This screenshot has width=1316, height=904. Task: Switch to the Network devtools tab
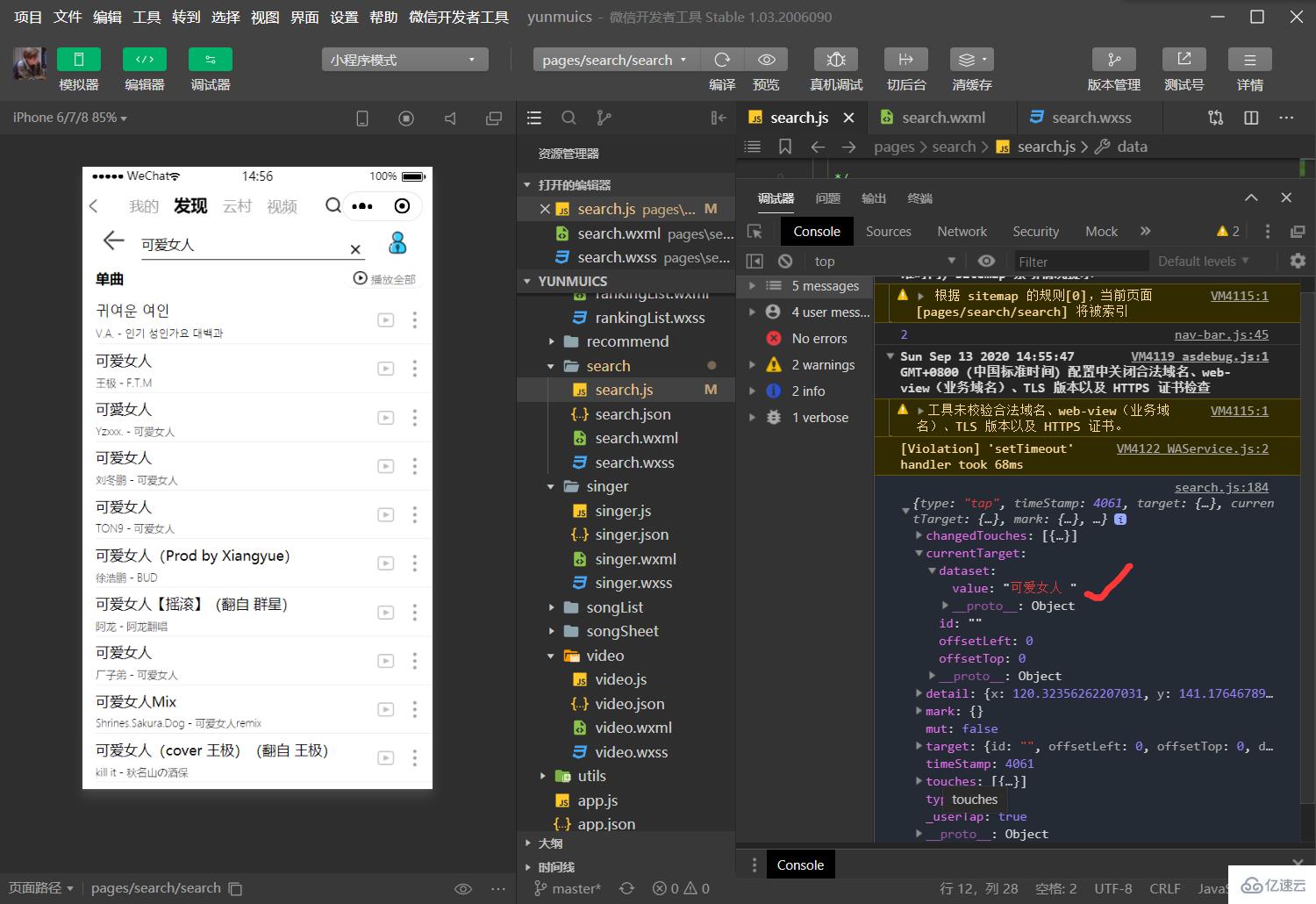pos(962,232)
